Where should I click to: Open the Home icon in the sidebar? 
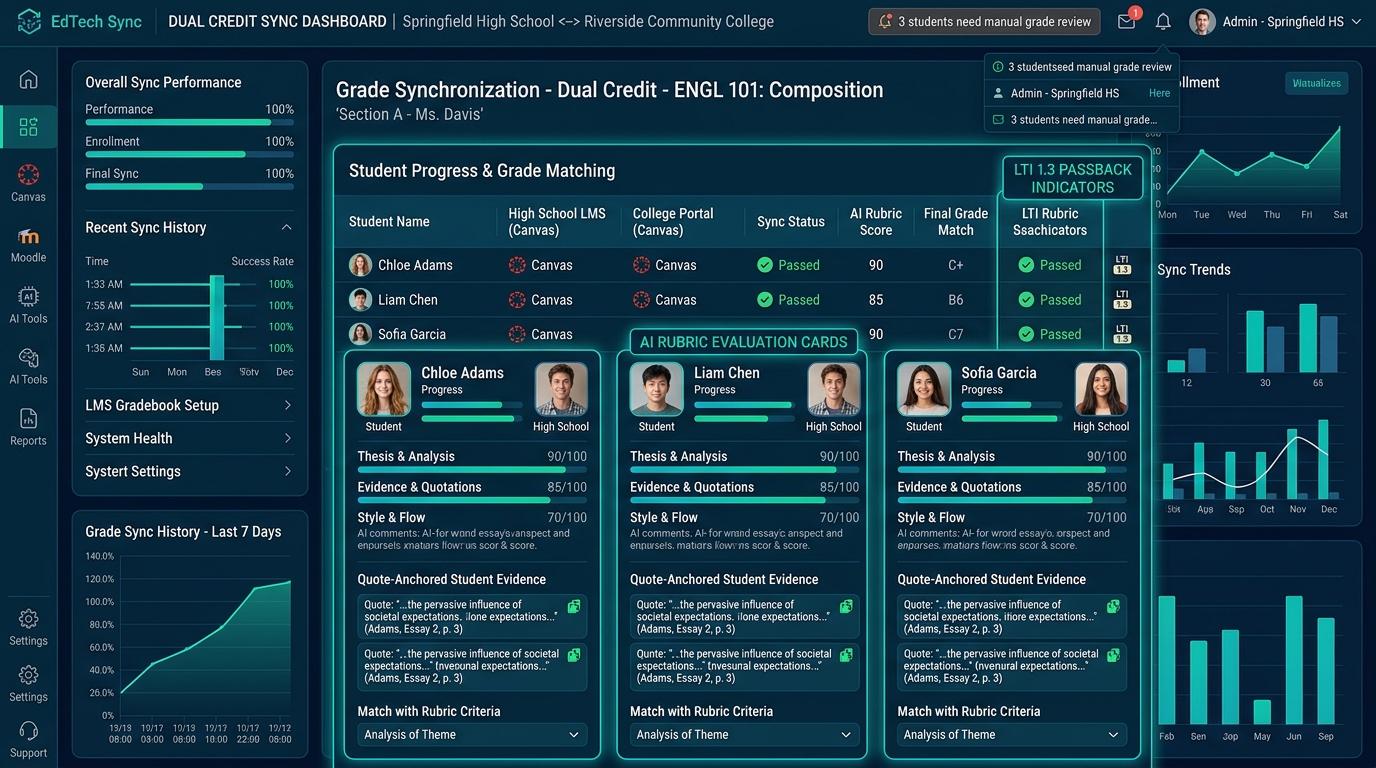(x=28, y=79)
